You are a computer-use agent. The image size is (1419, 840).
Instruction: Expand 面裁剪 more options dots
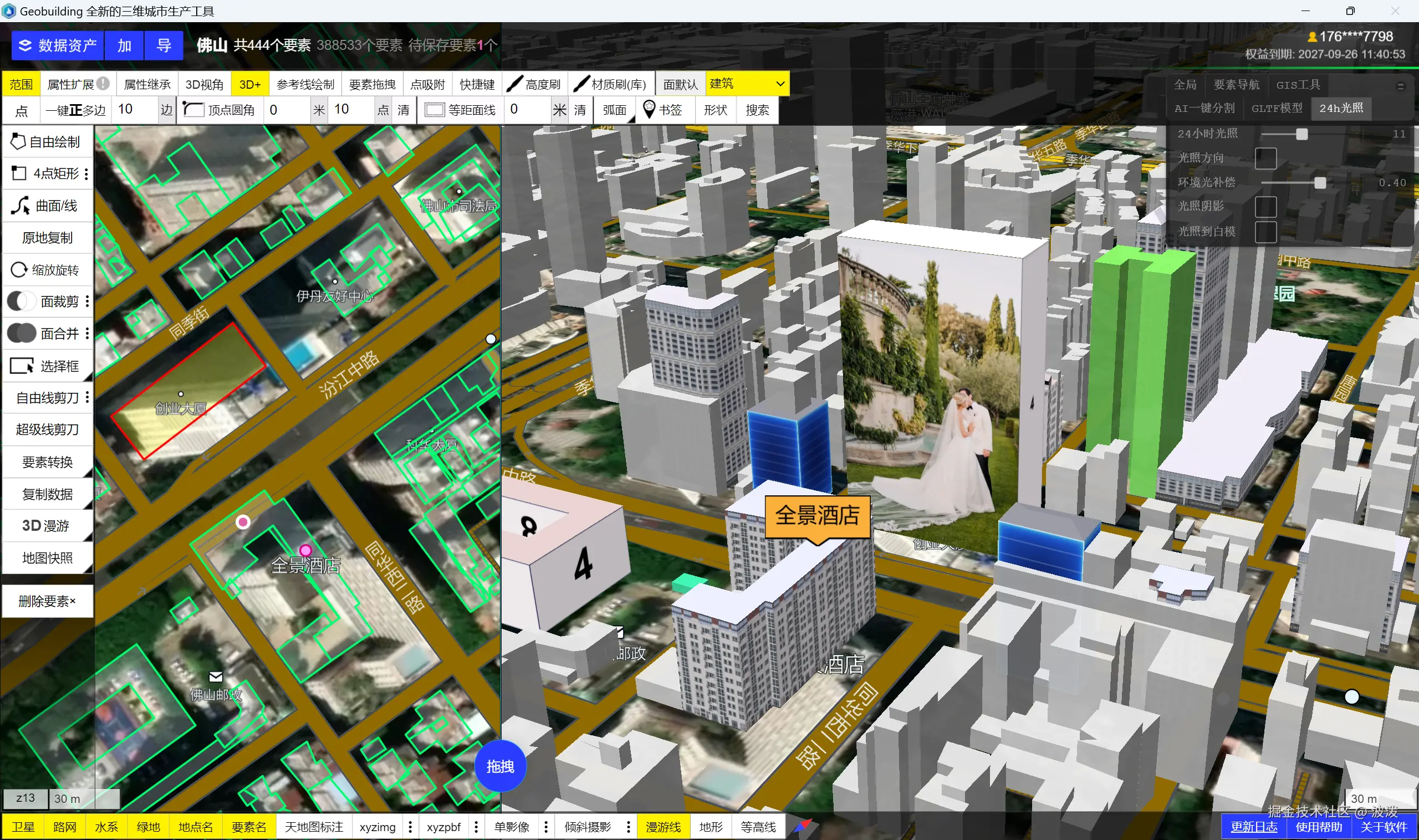coord(87,301)
